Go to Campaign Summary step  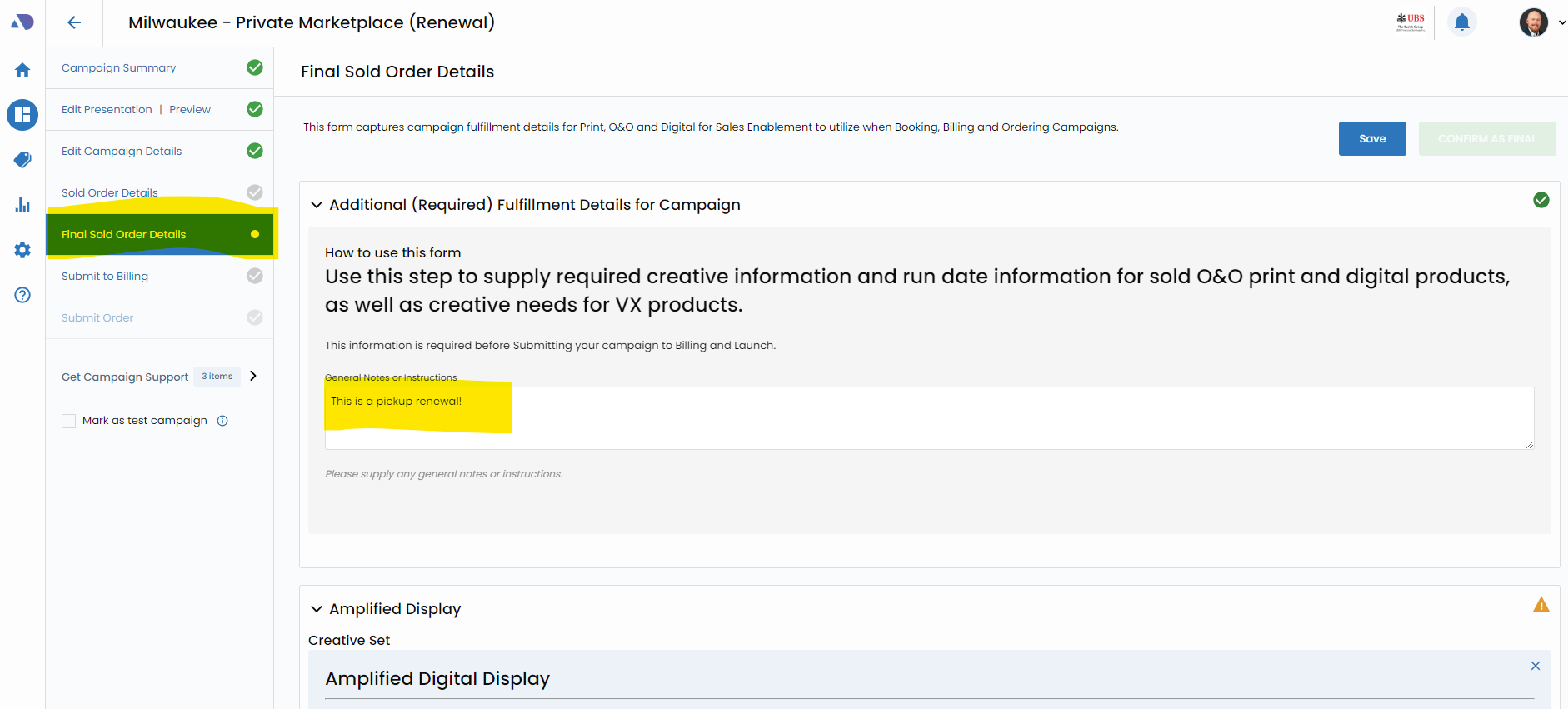click(118, 68)
